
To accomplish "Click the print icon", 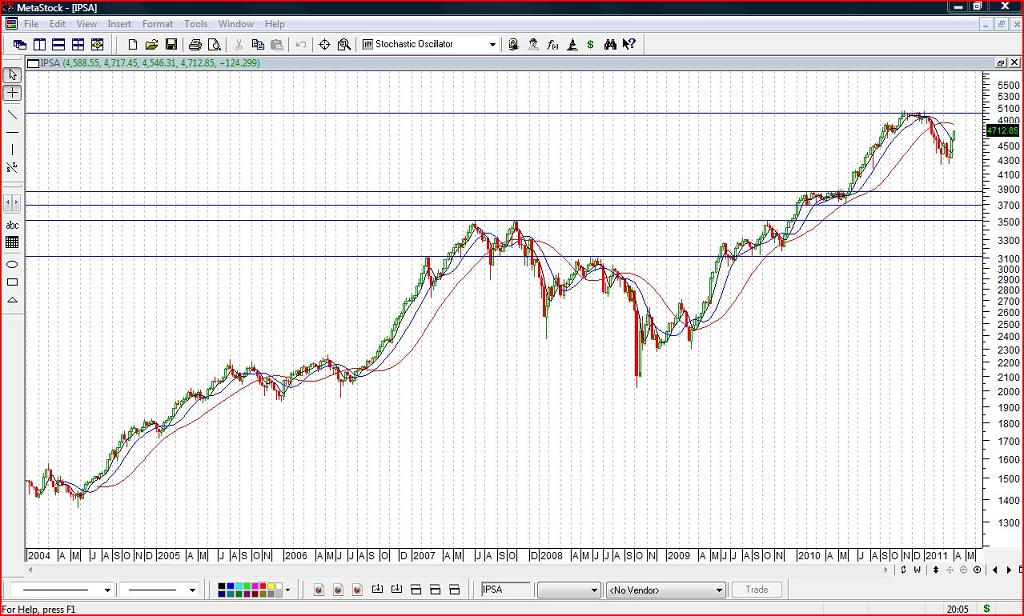I will (x=195, y=44).
